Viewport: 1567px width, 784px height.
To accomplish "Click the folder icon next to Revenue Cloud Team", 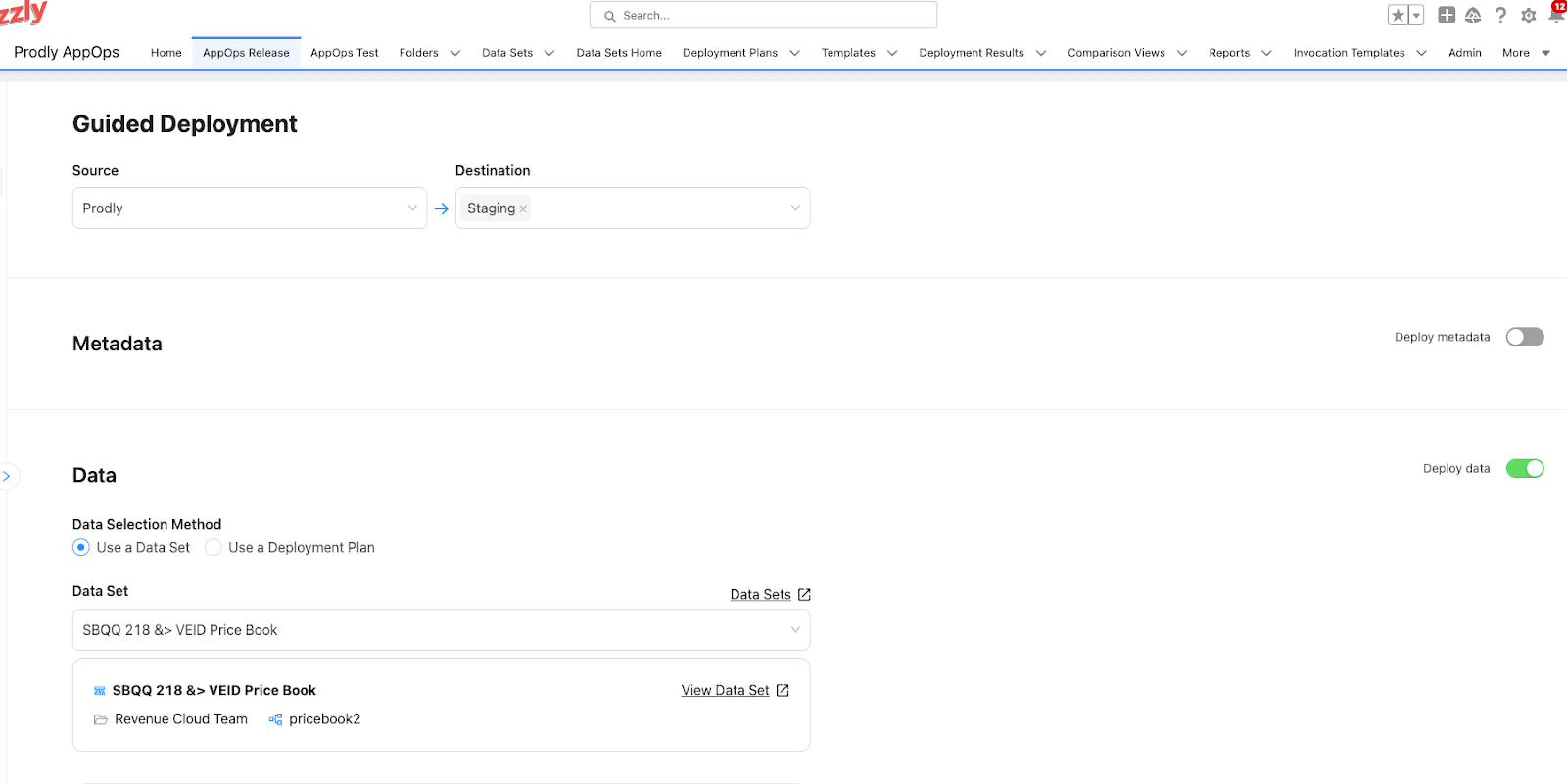I will tap(100, 719).
